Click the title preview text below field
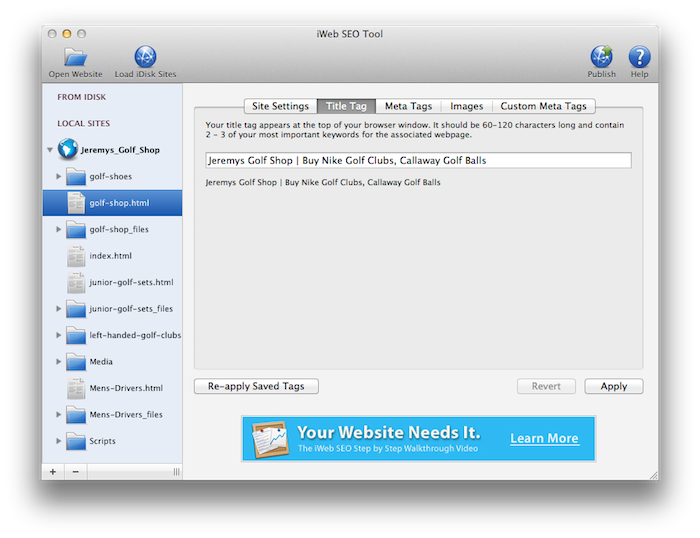The image size is (700, 538). pos(323,182)
